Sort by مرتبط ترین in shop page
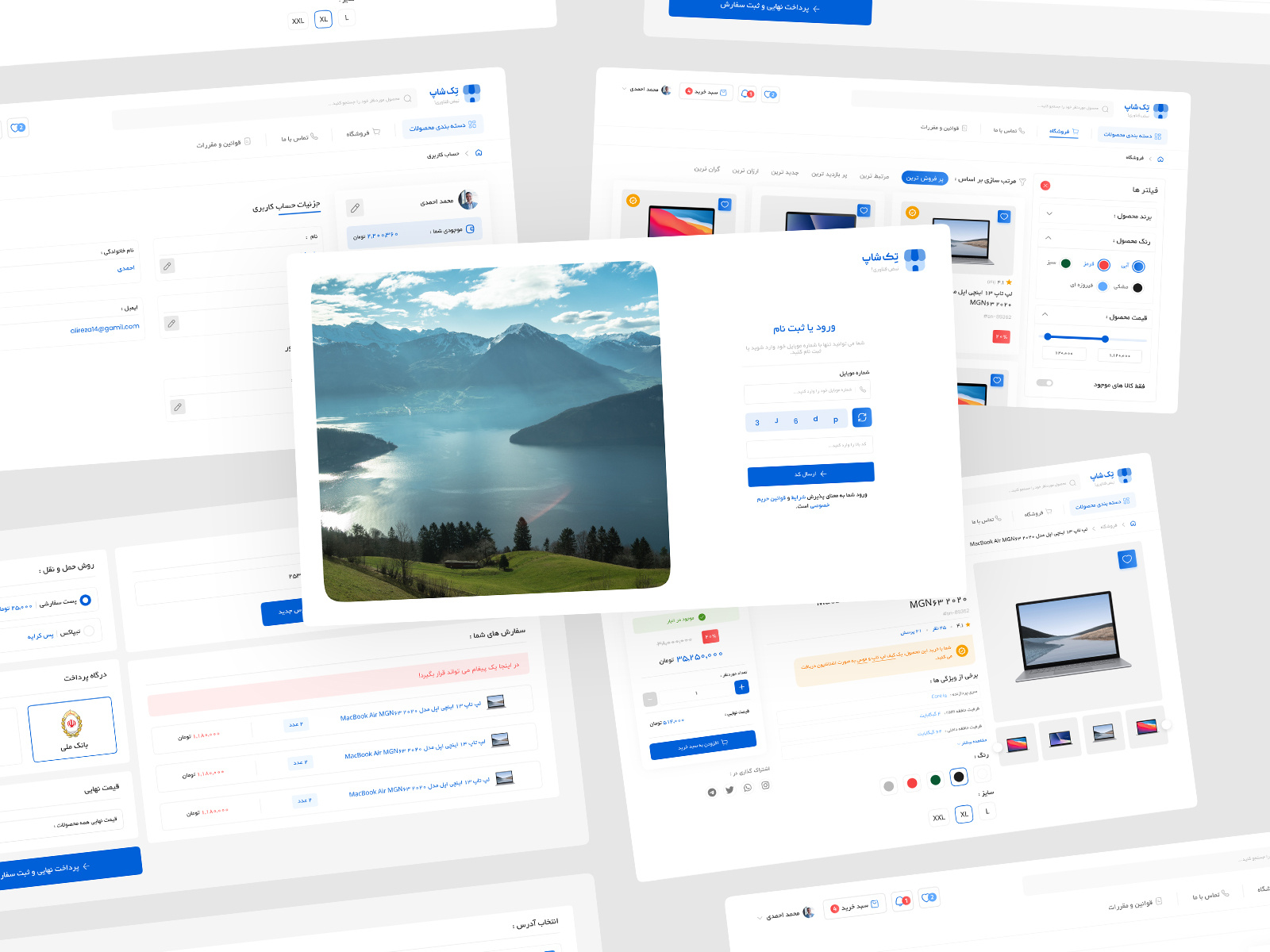Screen dimensions: 1270x952 click(x=874, y=176)
